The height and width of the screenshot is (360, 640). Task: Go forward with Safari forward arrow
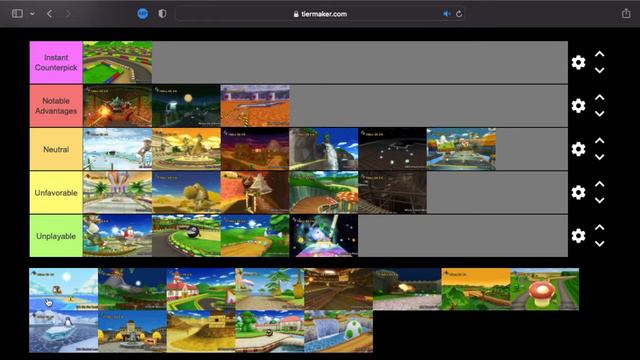tap(68, 14)
